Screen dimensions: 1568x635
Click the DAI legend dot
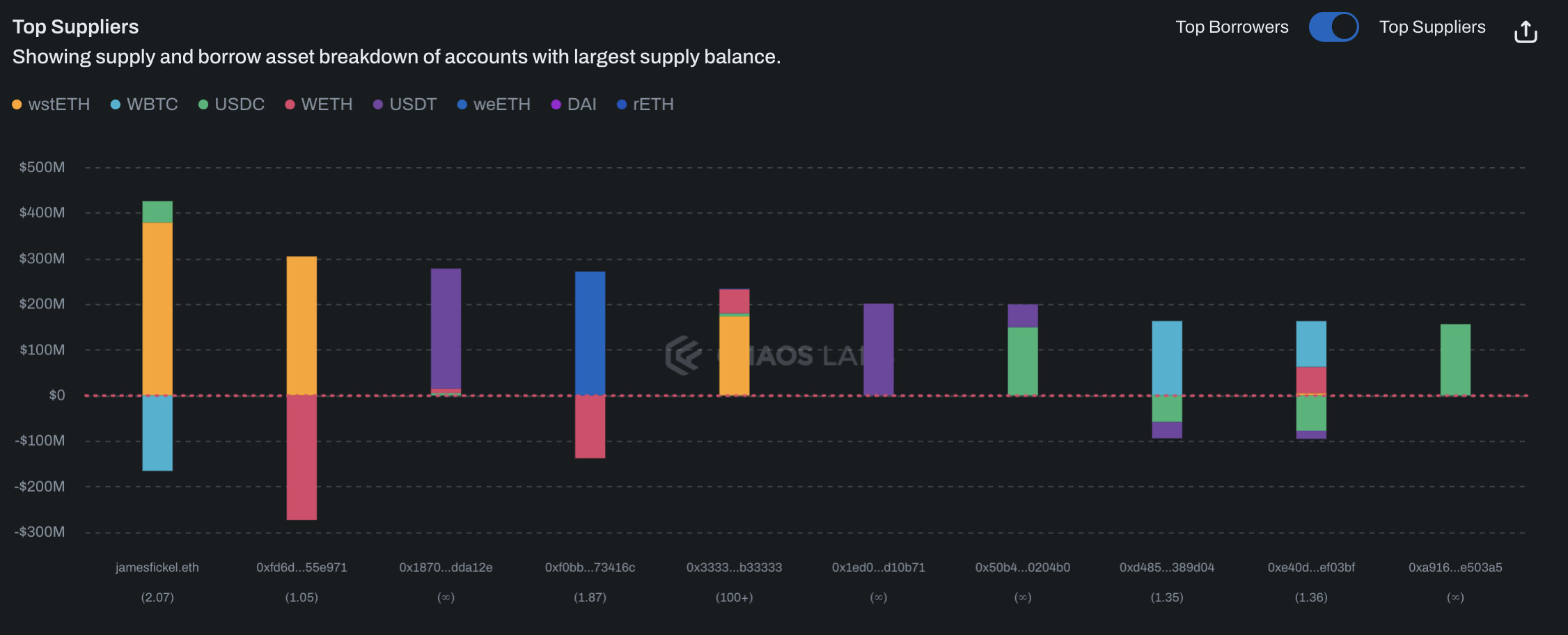coord(556,104)
